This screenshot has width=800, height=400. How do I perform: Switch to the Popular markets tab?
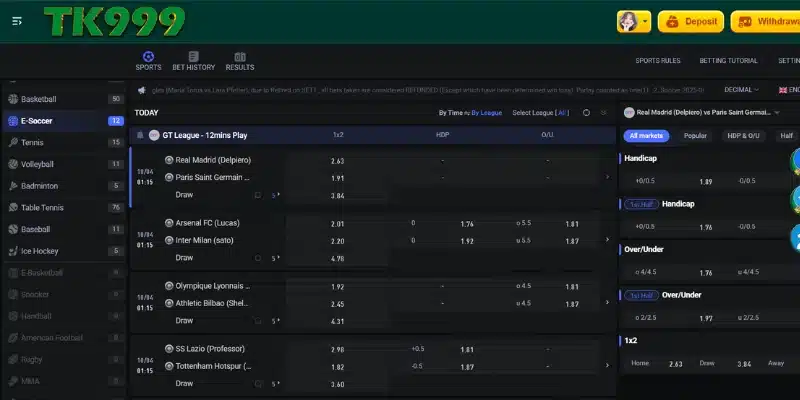point(695,136)
